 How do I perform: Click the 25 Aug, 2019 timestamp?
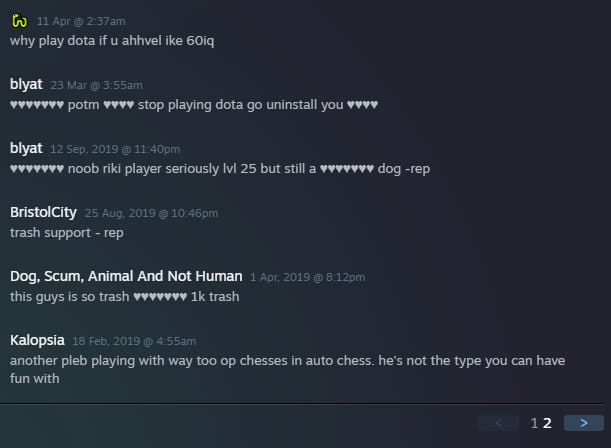pyautogui.click(x=151, y=213)
